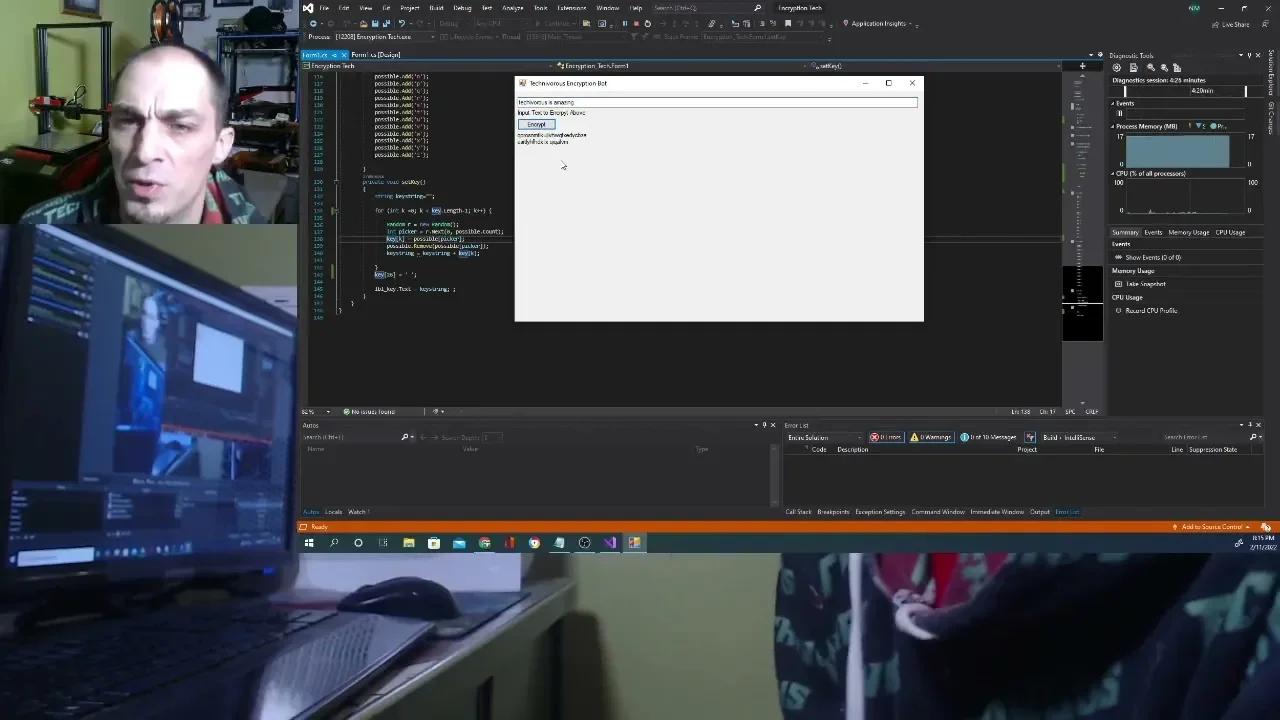Click the notifications bell in status bar
This screenshot has height=720, width=1280.
pos(1266,527)
